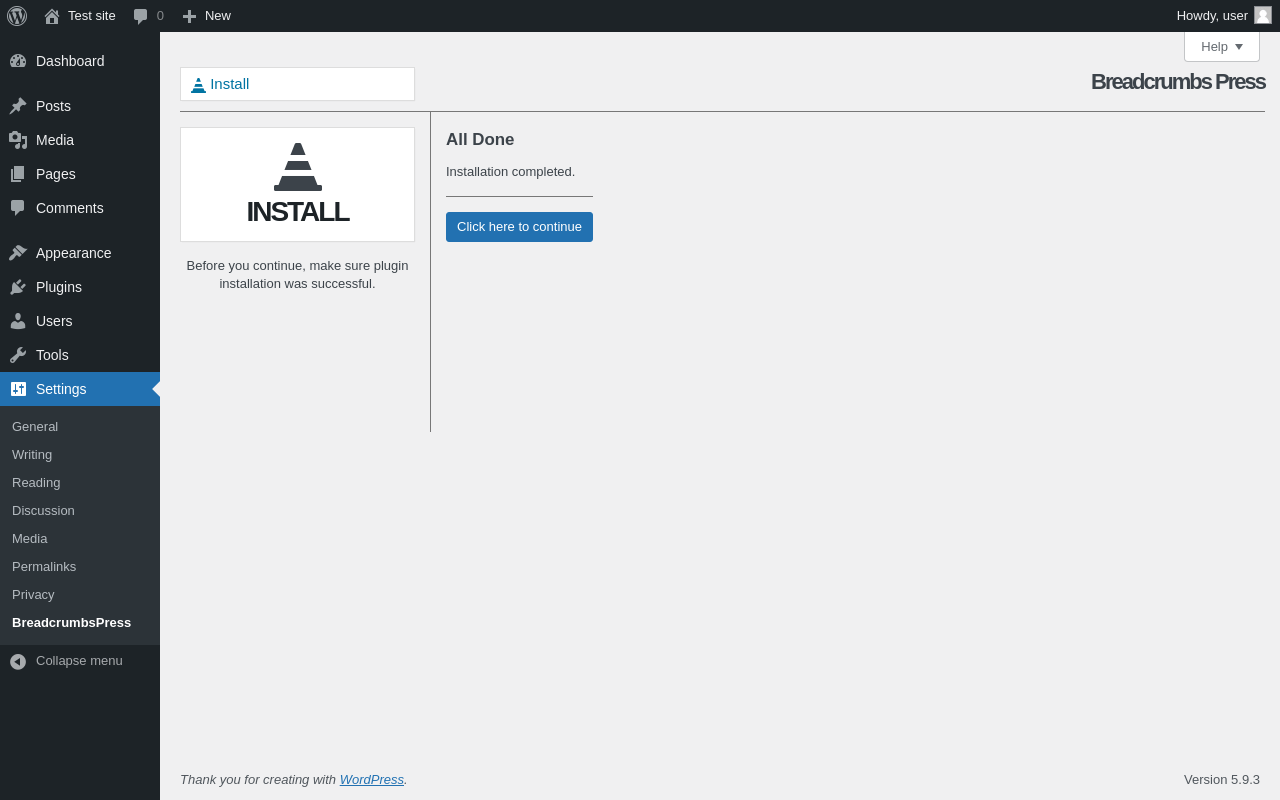The image size is (1280, 800).
Task: Click the large traffic cone Install graphic
Action: (298, 167)
